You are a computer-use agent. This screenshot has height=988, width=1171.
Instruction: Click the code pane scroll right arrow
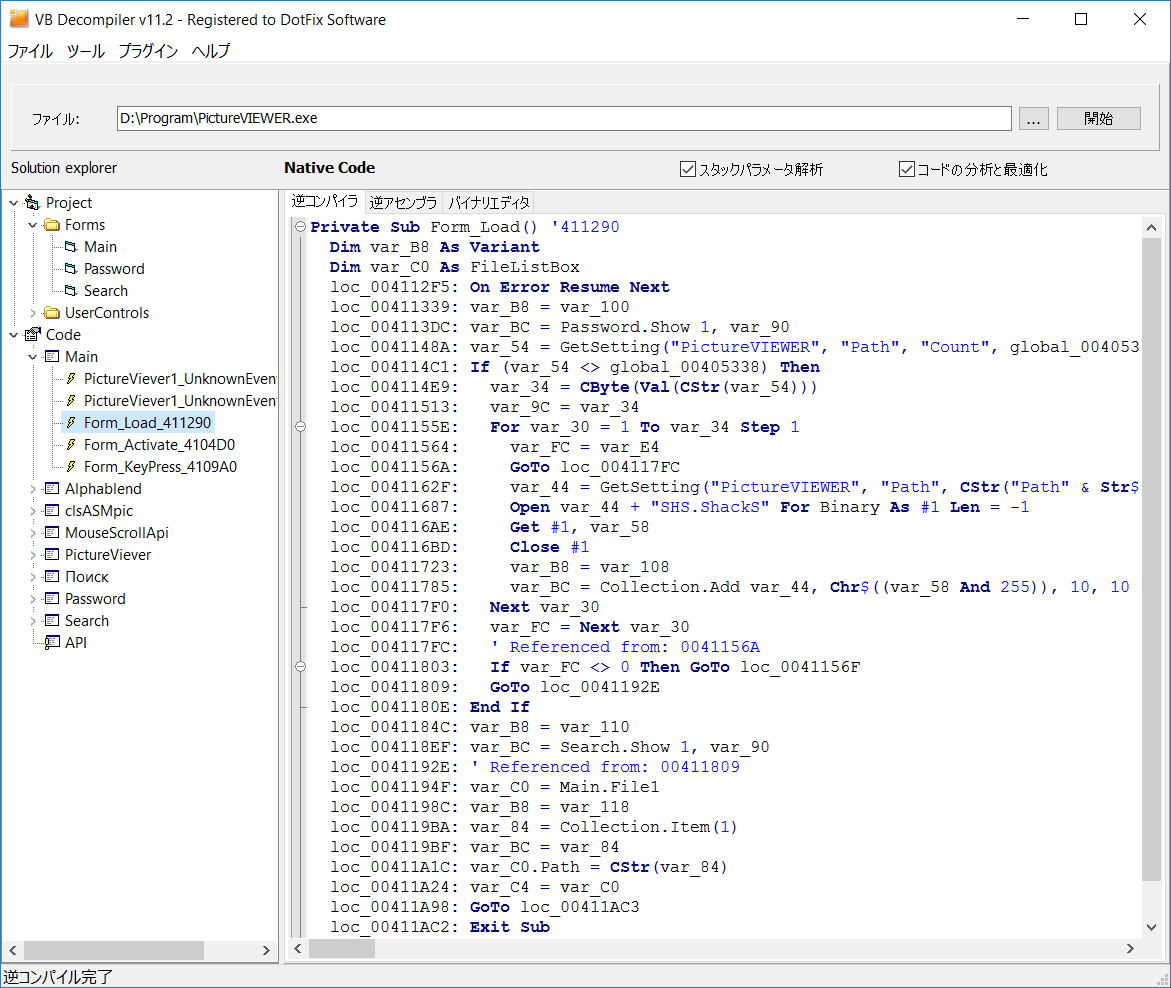(1130, 948)
